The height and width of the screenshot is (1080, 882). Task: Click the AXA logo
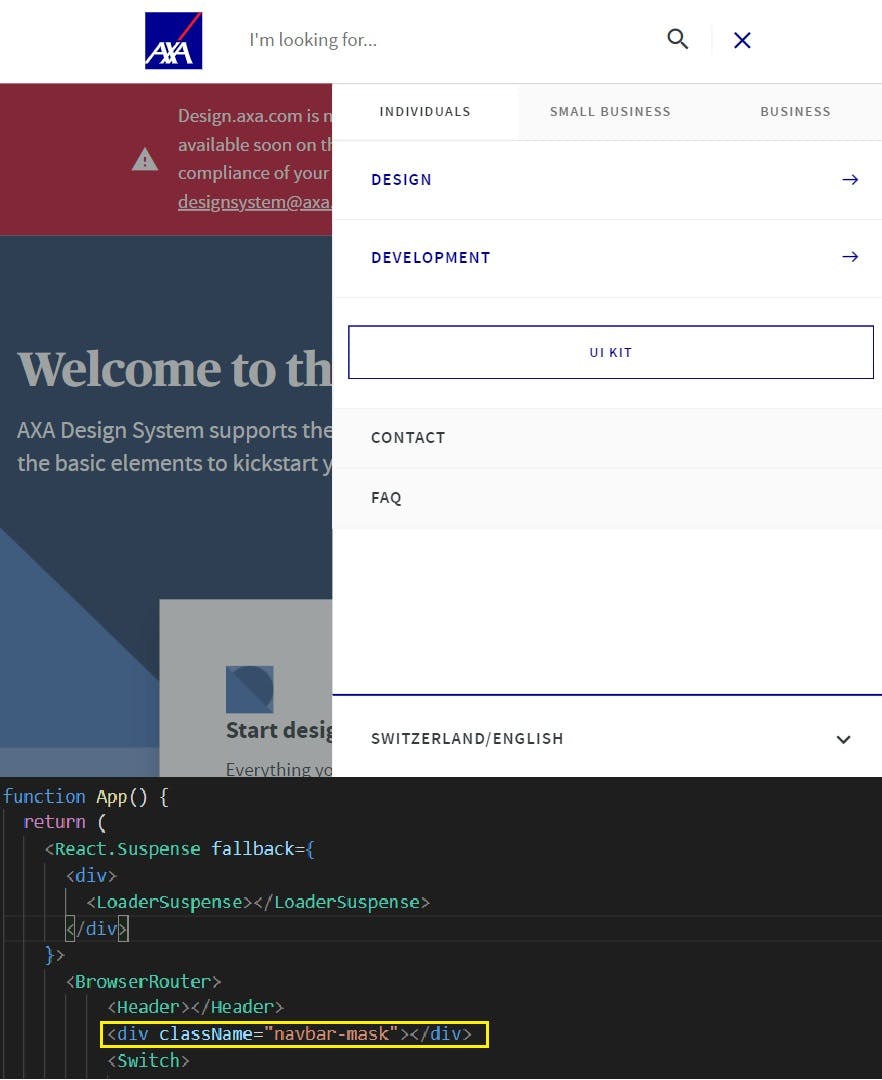coord(172,40)
